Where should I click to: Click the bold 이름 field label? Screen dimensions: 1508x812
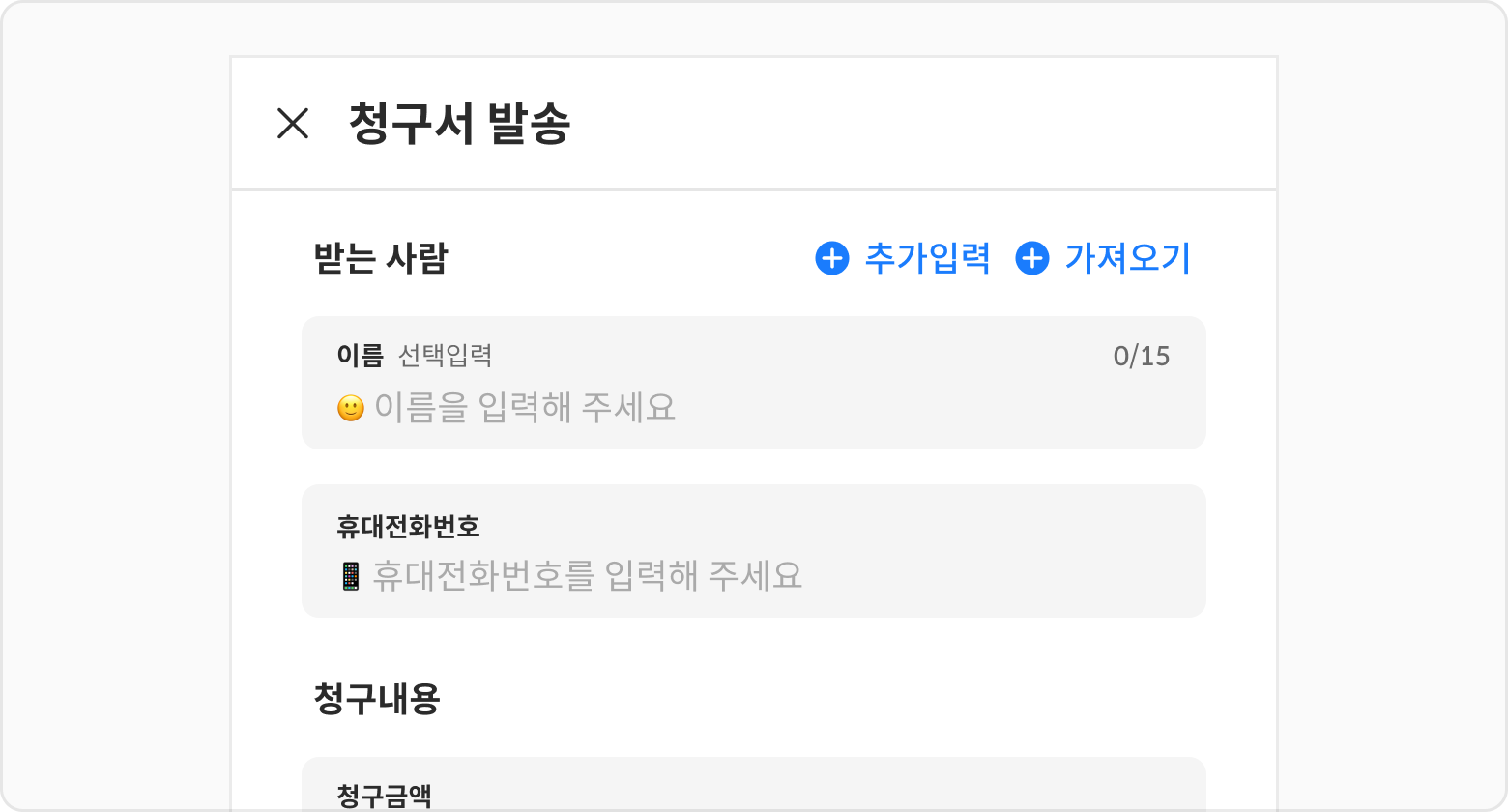click(x=360, y=356)
